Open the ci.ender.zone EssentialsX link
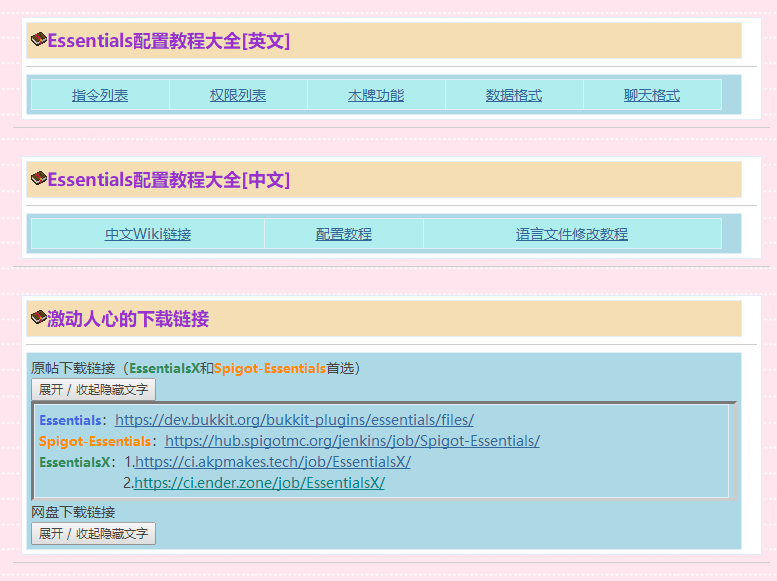This screenshot has height=581, width=777. pyautogui.click(x=259, y=483)
